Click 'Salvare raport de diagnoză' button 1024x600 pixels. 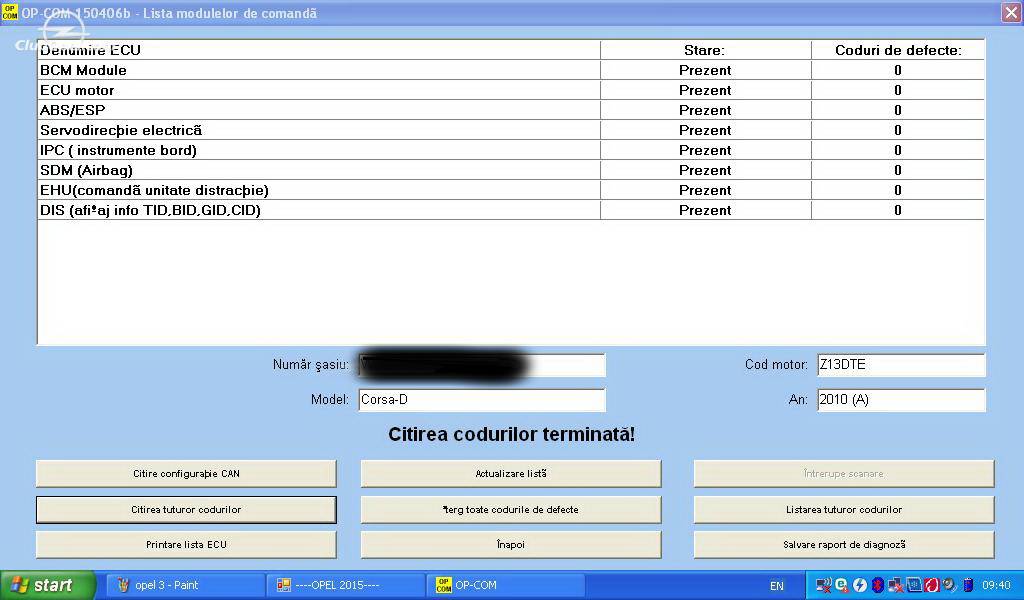pyautogui.click(x=844, y=545)
